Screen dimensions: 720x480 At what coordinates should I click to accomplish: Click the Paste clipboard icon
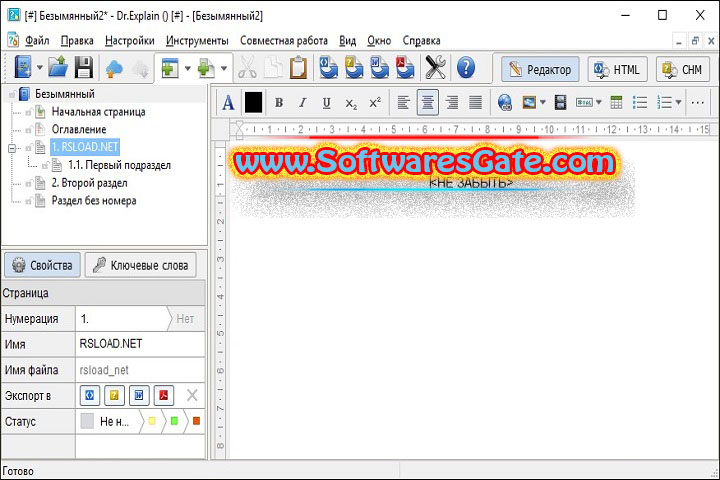[x=298, y=68]
